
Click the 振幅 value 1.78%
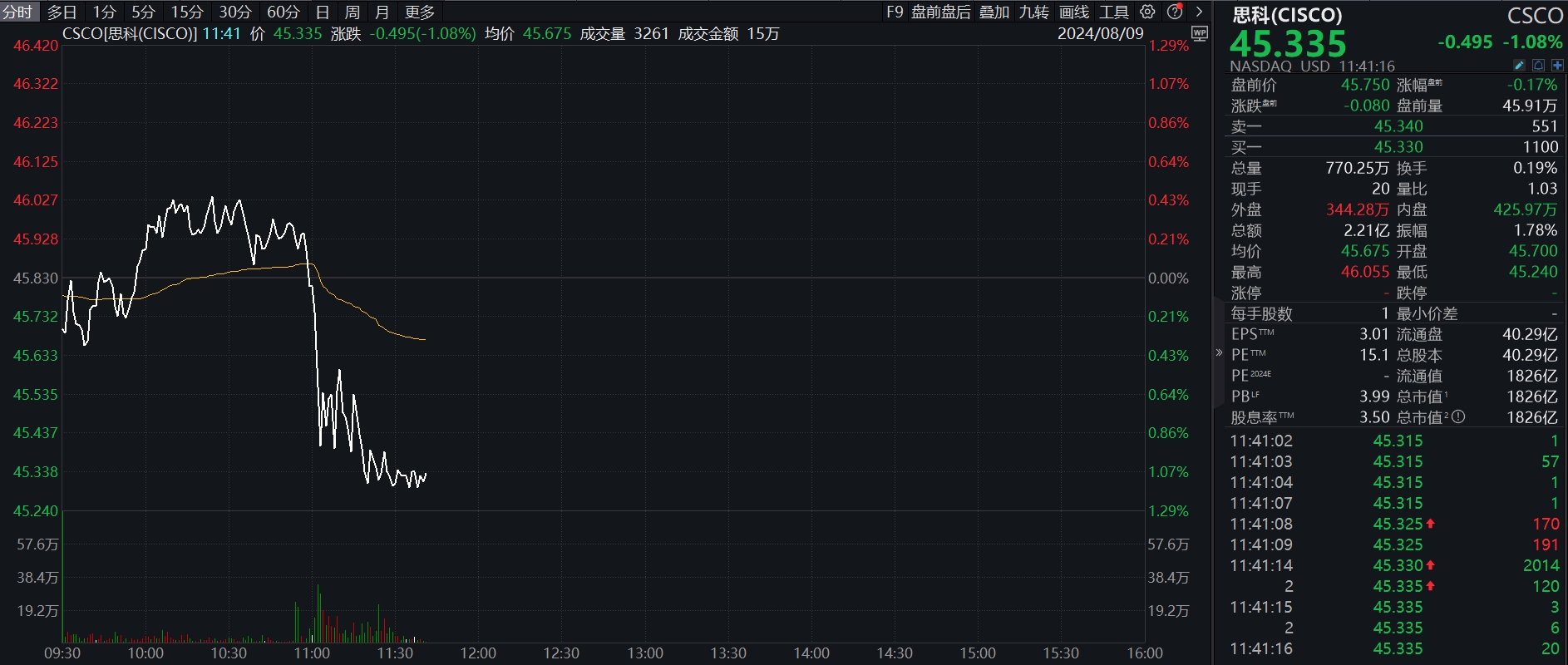click(x=1535, y=230)
